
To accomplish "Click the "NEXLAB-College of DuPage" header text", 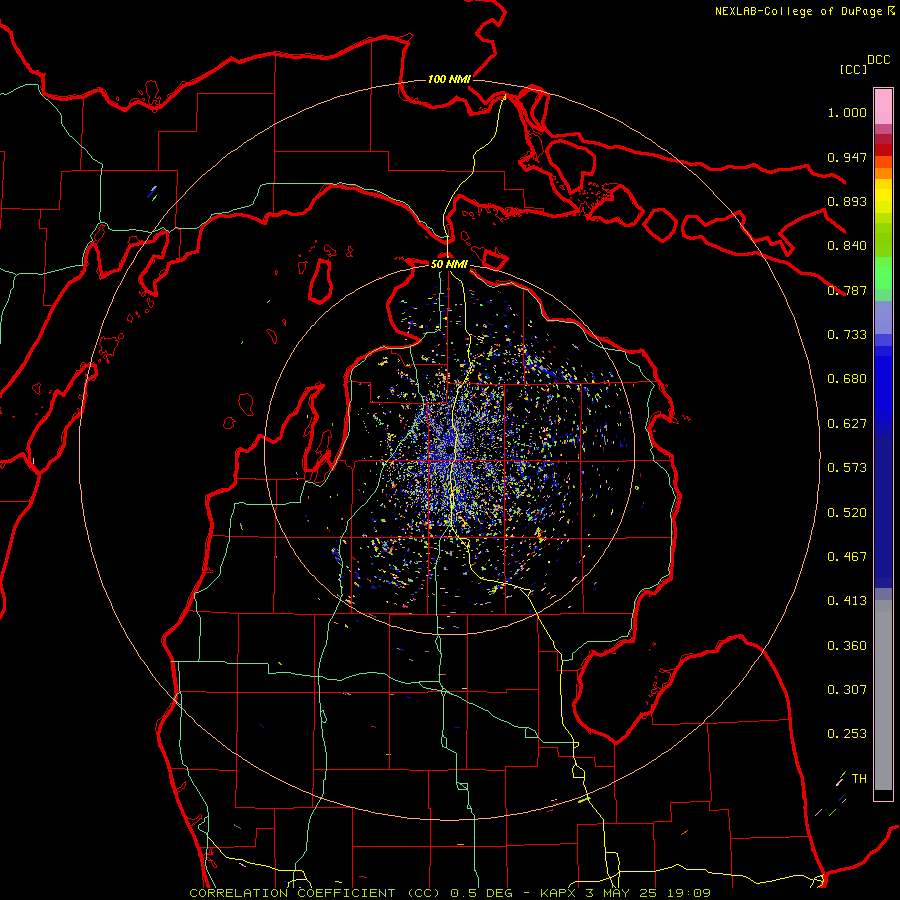I will [x=798, y=11].
